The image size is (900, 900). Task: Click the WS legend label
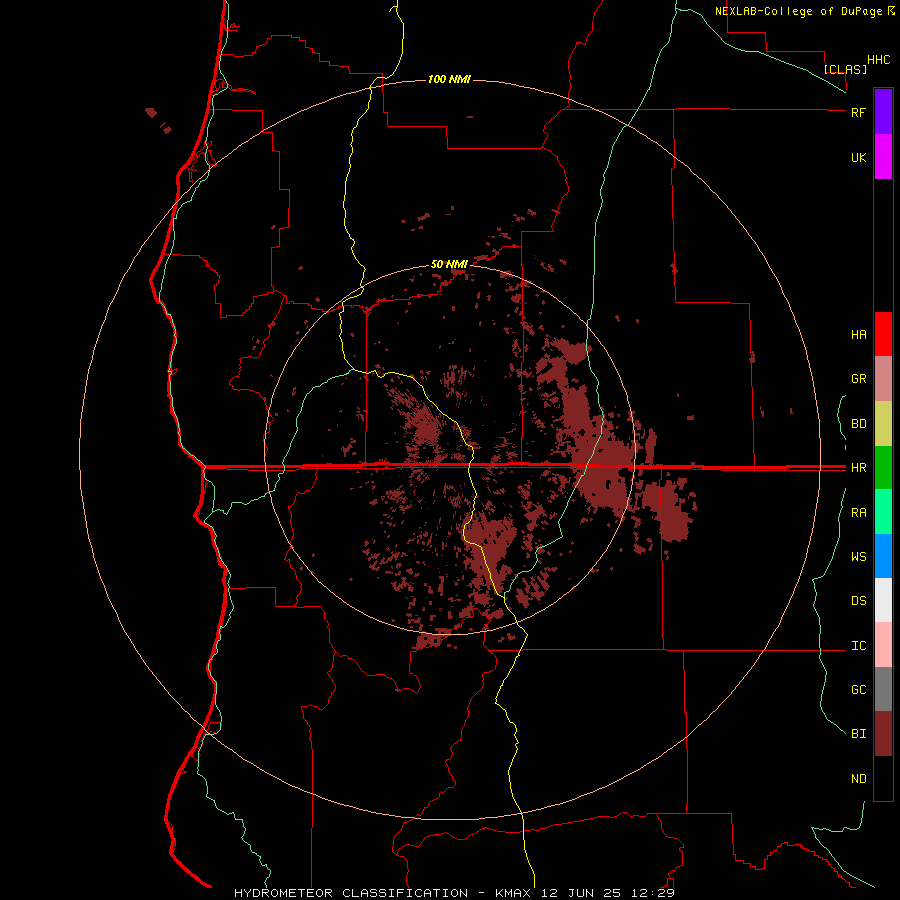858,557
